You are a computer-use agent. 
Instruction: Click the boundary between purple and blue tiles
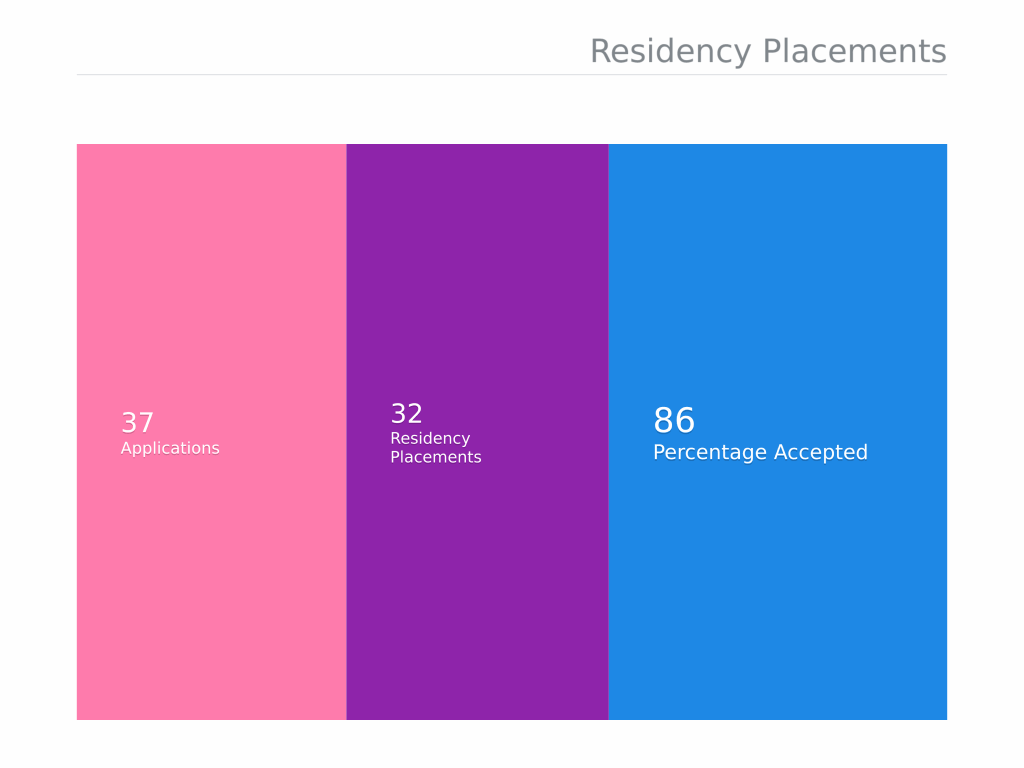[x=609, y=432]
